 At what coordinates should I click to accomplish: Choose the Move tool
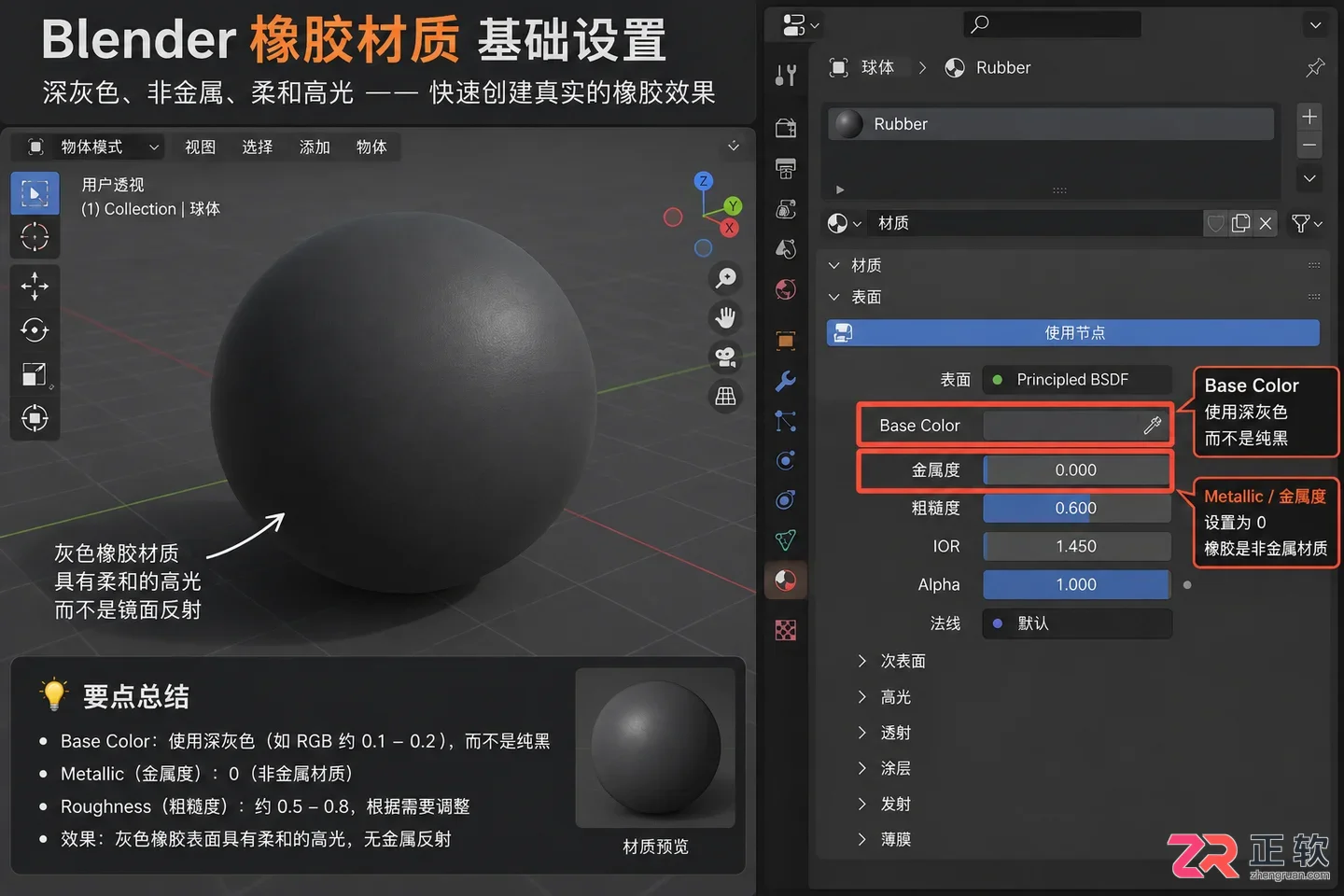pos(35,286)
